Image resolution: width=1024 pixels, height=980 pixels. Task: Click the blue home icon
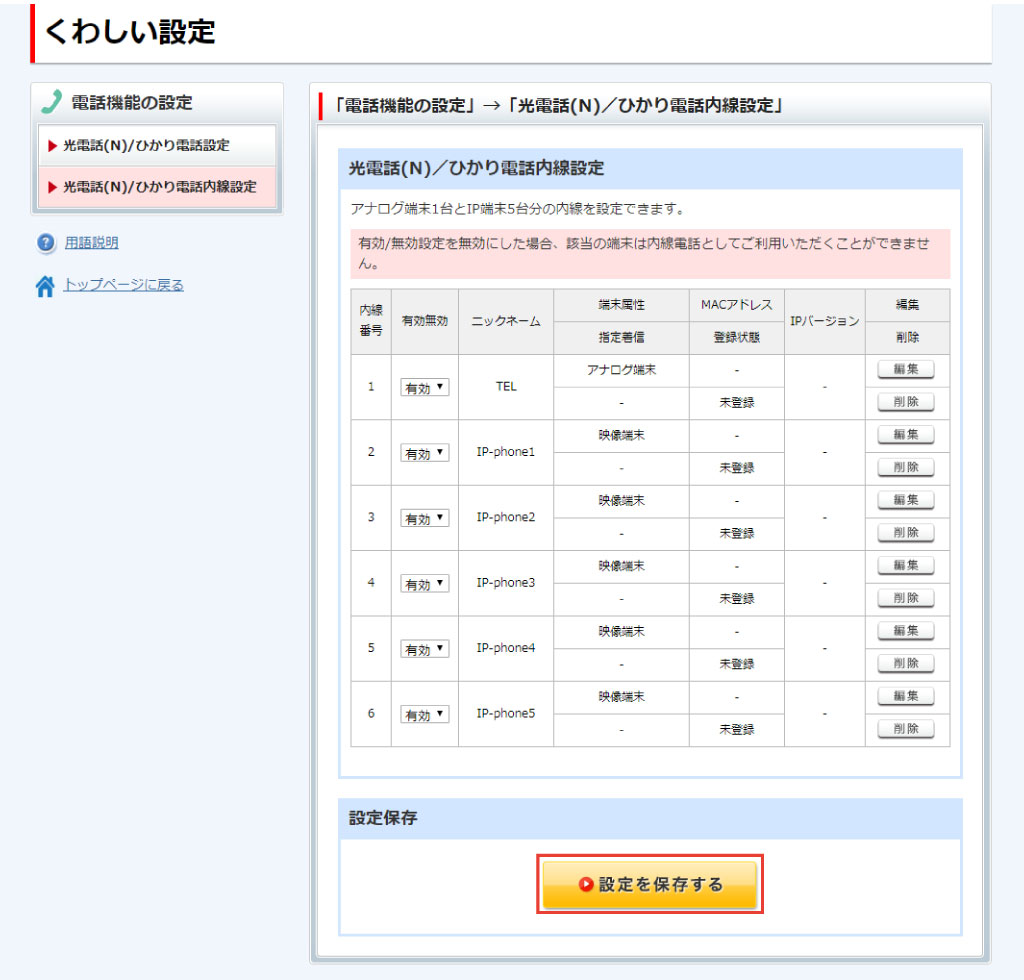[45, 285]
